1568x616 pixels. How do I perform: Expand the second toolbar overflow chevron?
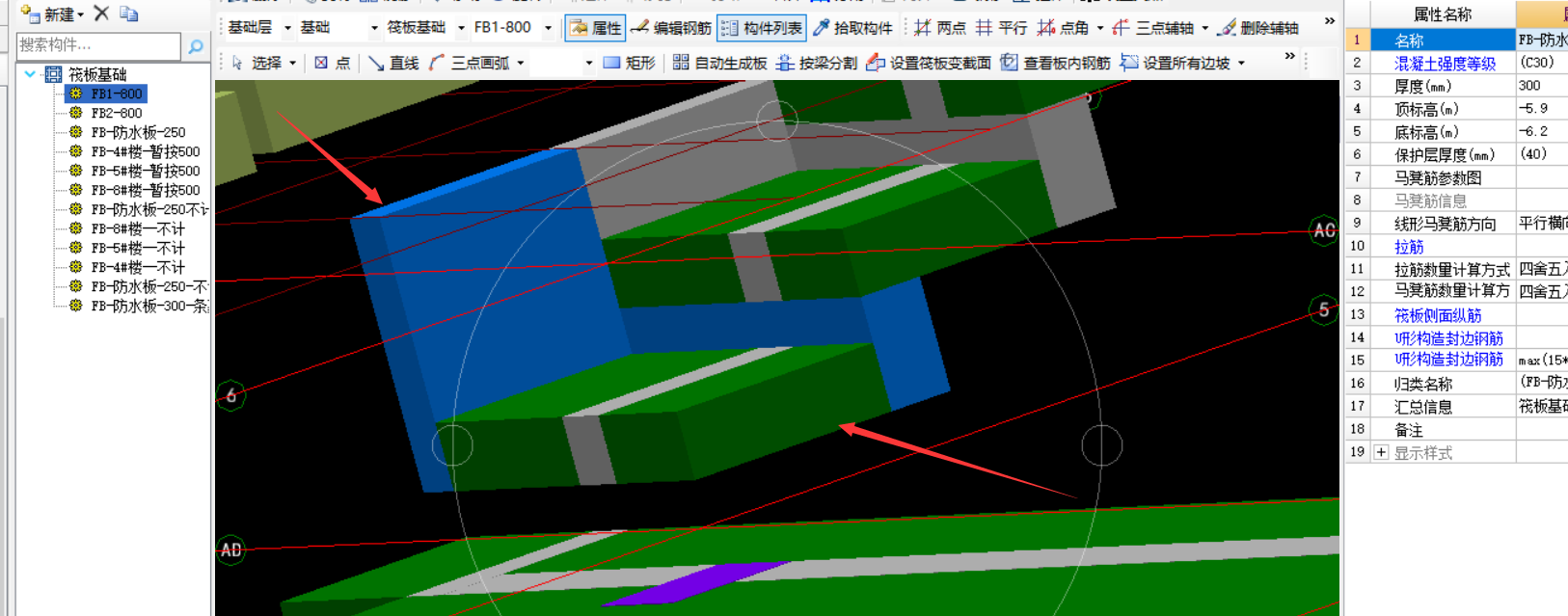[x=1290, y=56]
